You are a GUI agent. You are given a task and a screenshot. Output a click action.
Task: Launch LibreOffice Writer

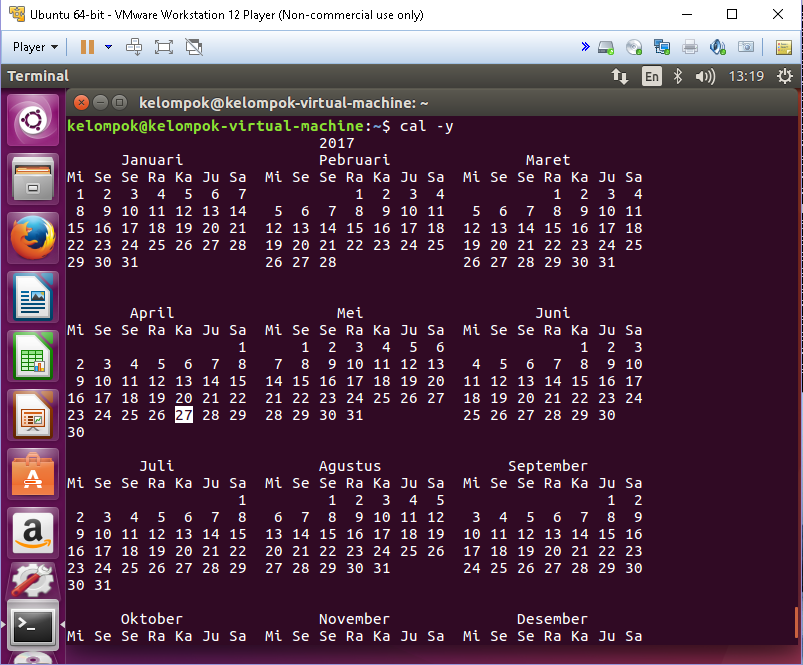click(33, 297)
